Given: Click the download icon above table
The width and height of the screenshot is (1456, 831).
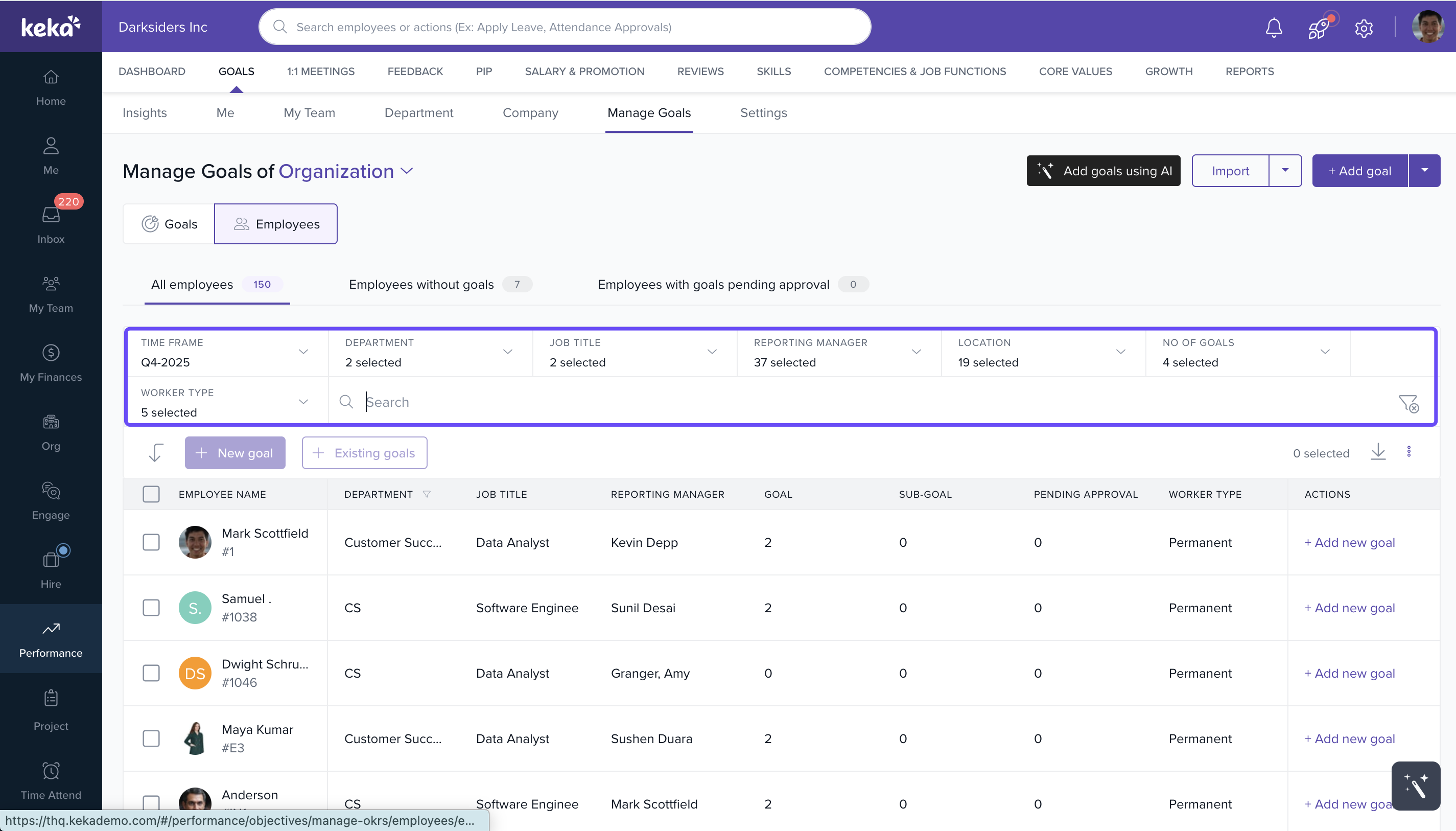Looking at the screenshot, I should tap(1378, 452).
